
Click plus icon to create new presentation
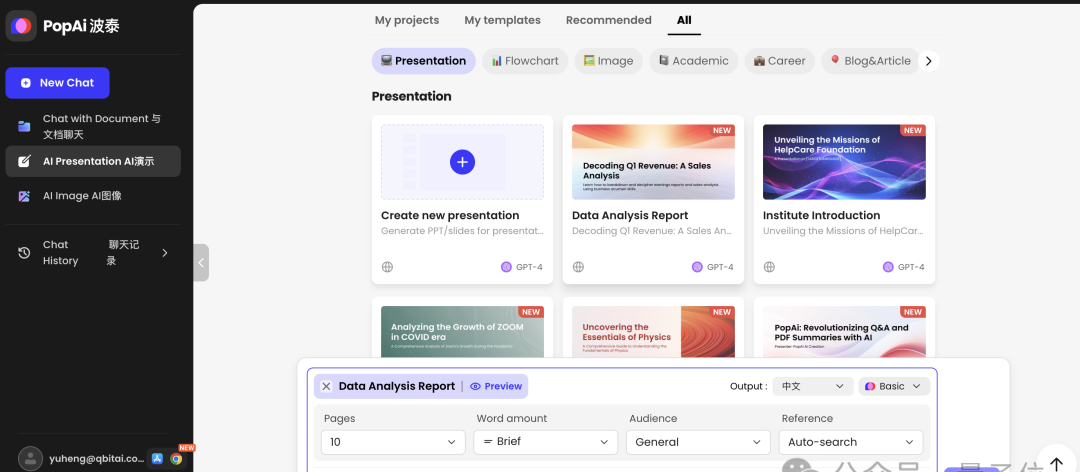click(462, 162)
